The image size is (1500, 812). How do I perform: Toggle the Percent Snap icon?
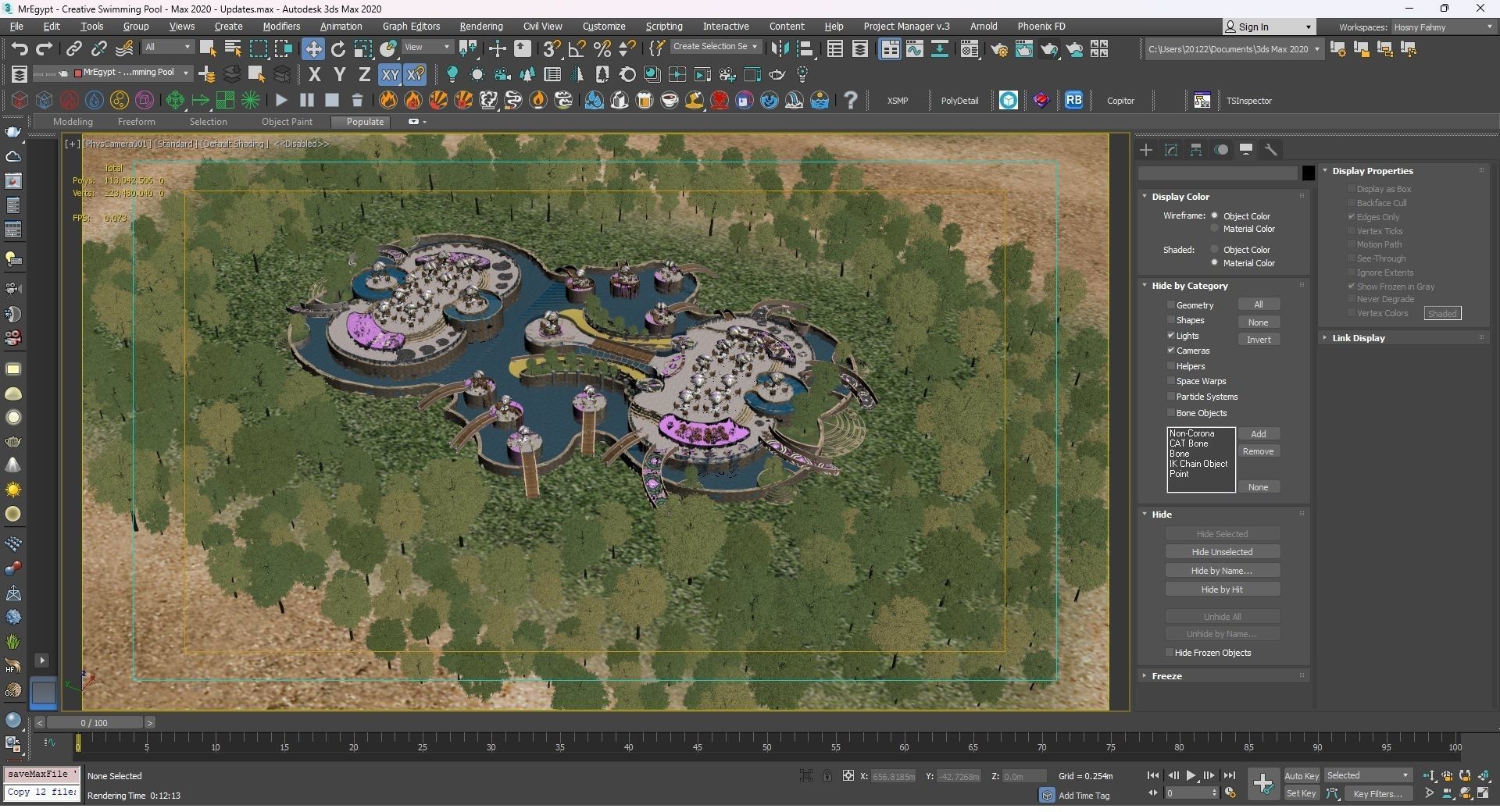coord(602,49)
